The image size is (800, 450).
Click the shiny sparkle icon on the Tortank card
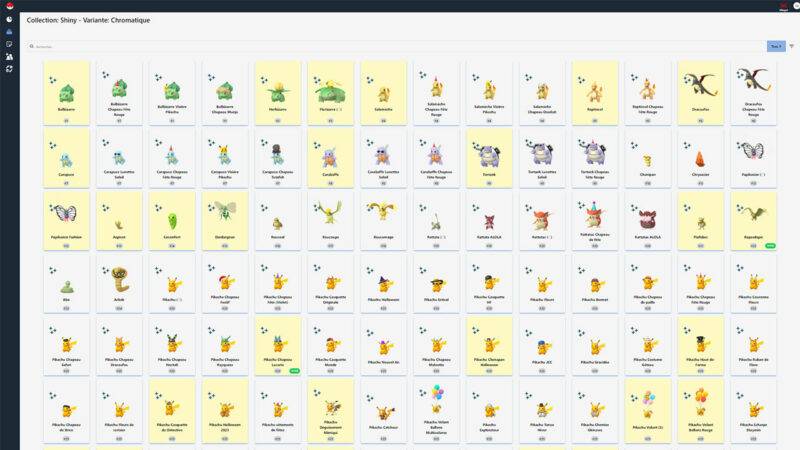click(x=476, y=145)
